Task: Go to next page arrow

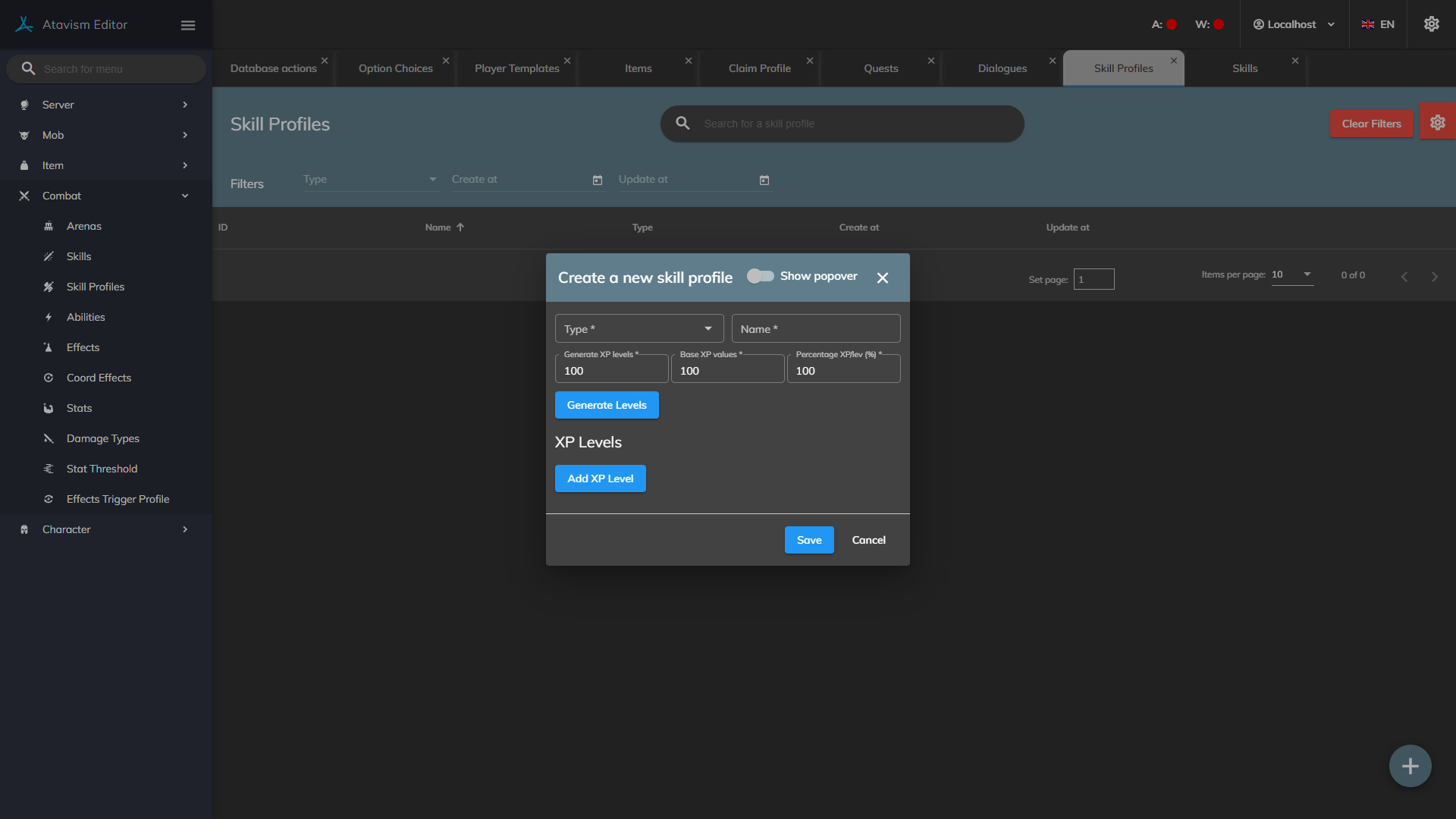Action: point(1434,277)
